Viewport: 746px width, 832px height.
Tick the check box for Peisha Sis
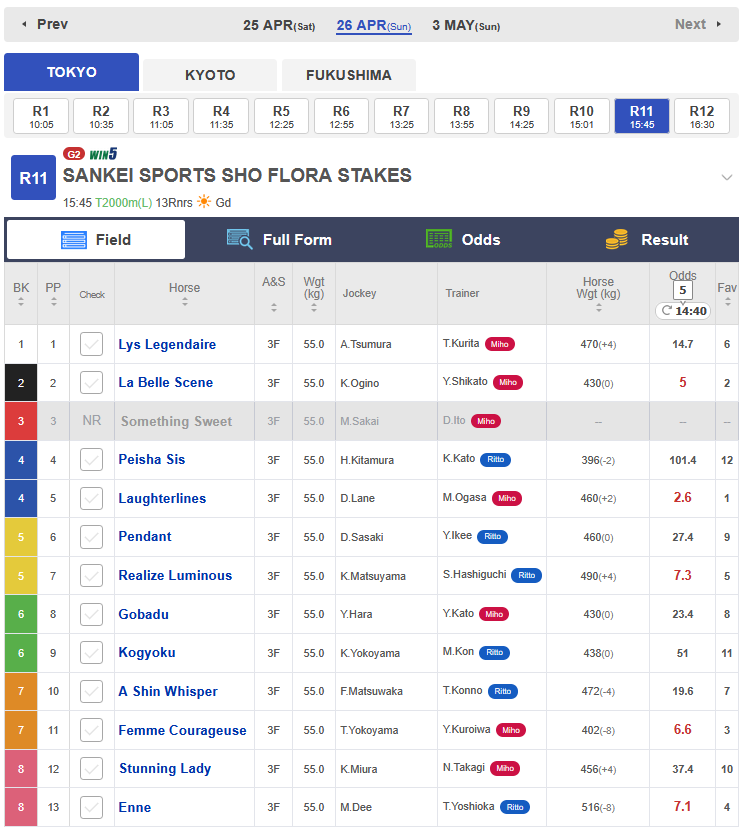point(91,460)
